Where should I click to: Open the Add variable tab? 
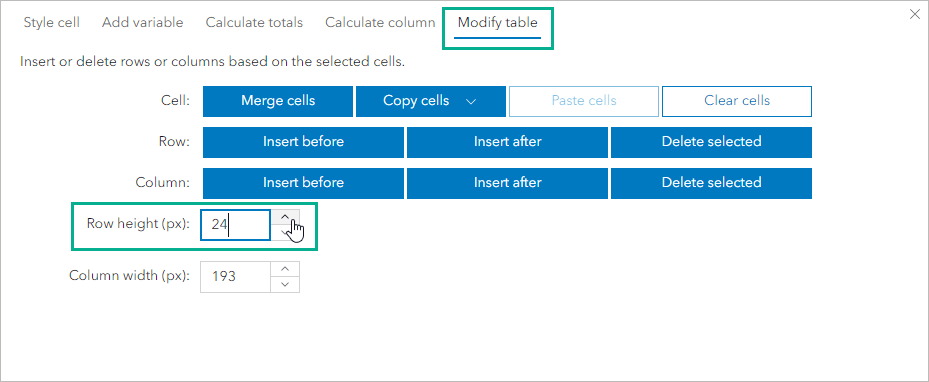tap(142, 23)
